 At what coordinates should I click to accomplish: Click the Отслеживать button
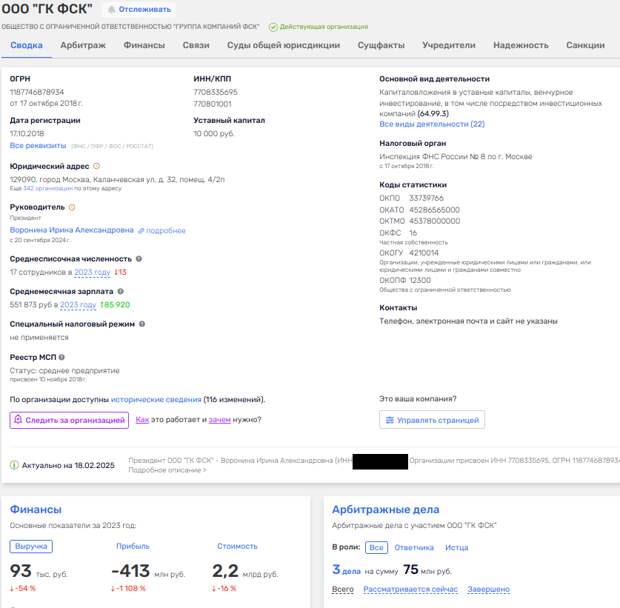[140, 9]
